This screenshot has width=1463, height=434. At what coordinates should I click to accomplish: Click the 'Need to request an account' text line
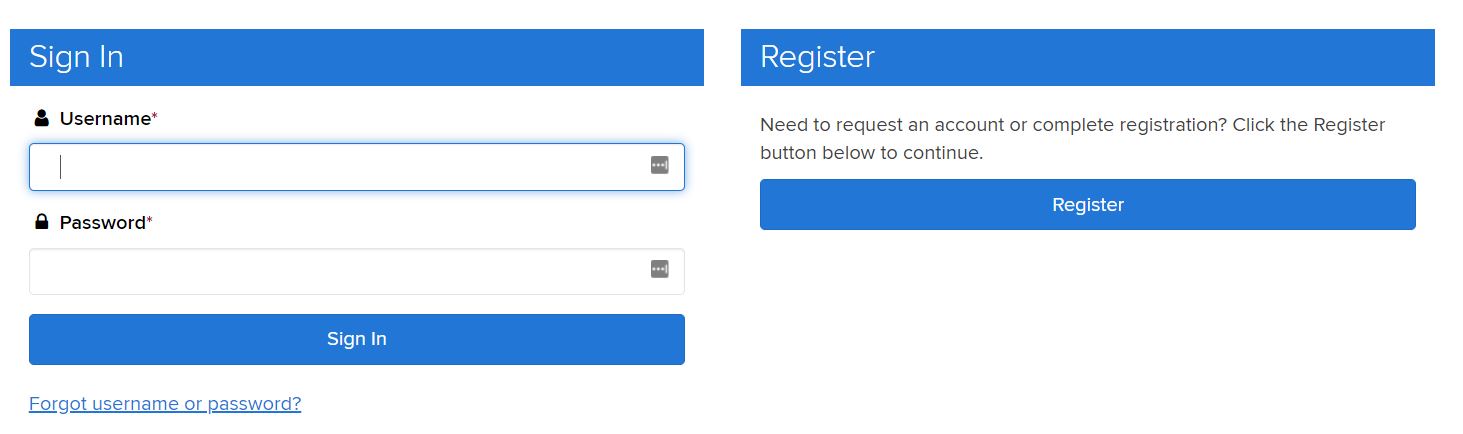(1073, 125)
